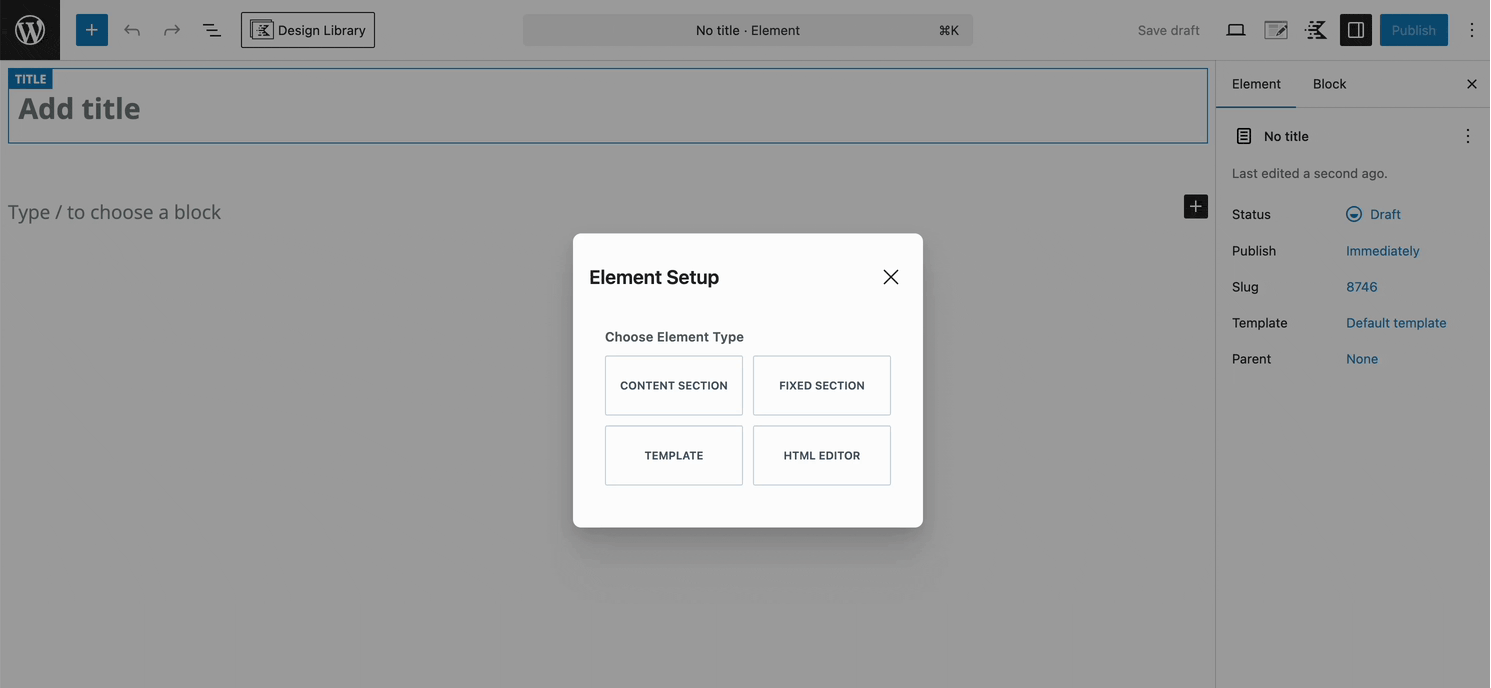Open the top bar options menu

(x=1471, y=30)
